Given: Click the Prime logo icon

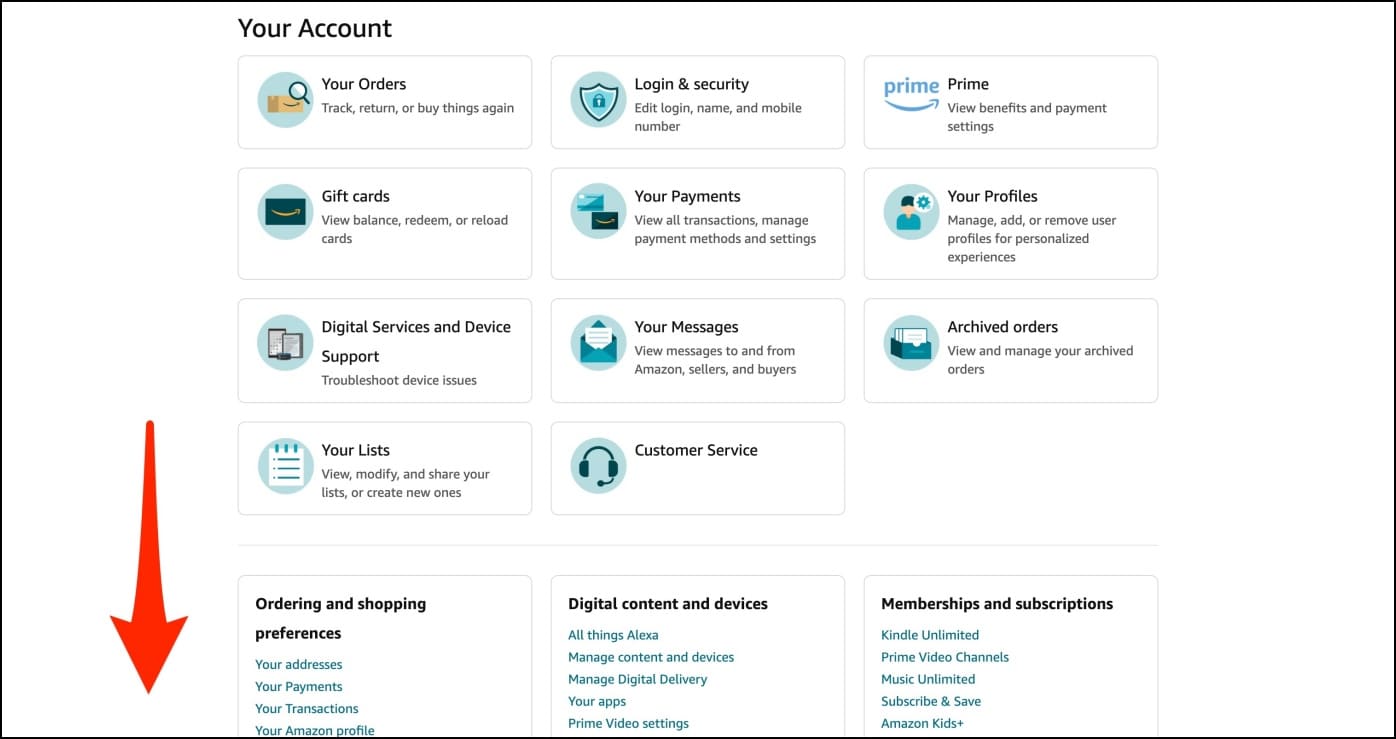Looking at the screenshot, I should tap(911, 94).
